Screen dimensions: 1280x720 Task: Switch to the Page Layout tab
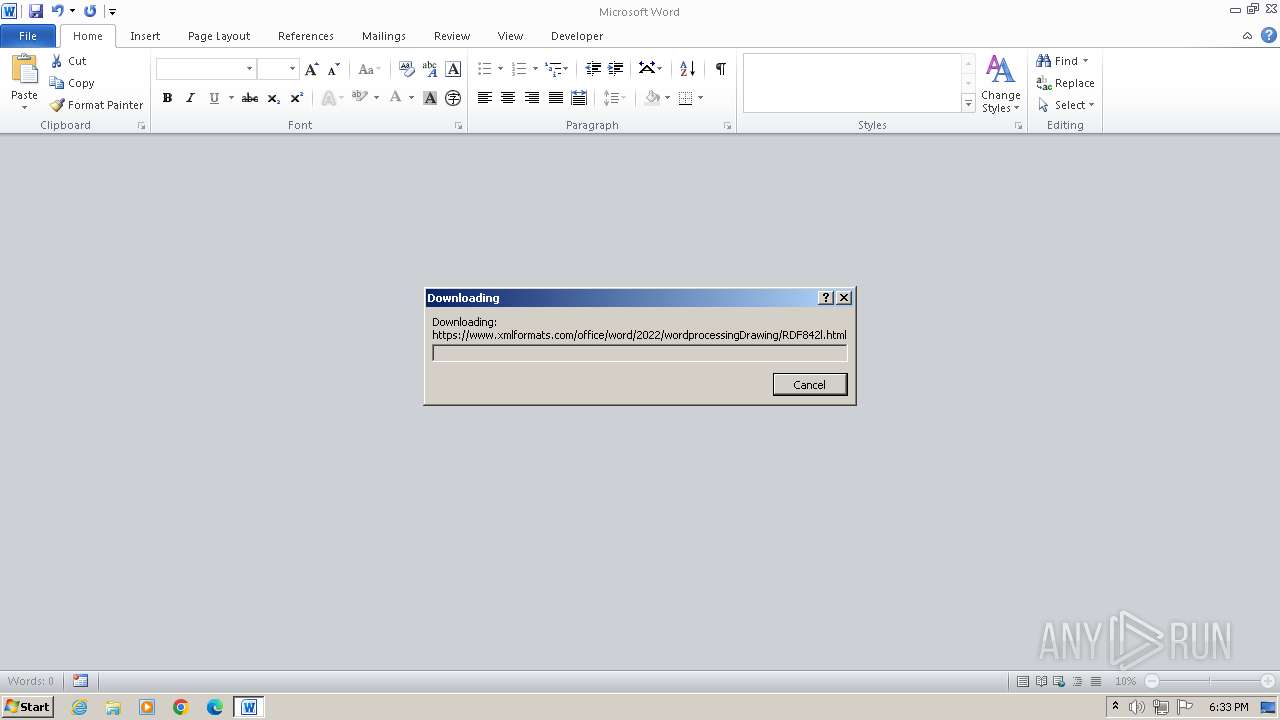coord(219,36)
